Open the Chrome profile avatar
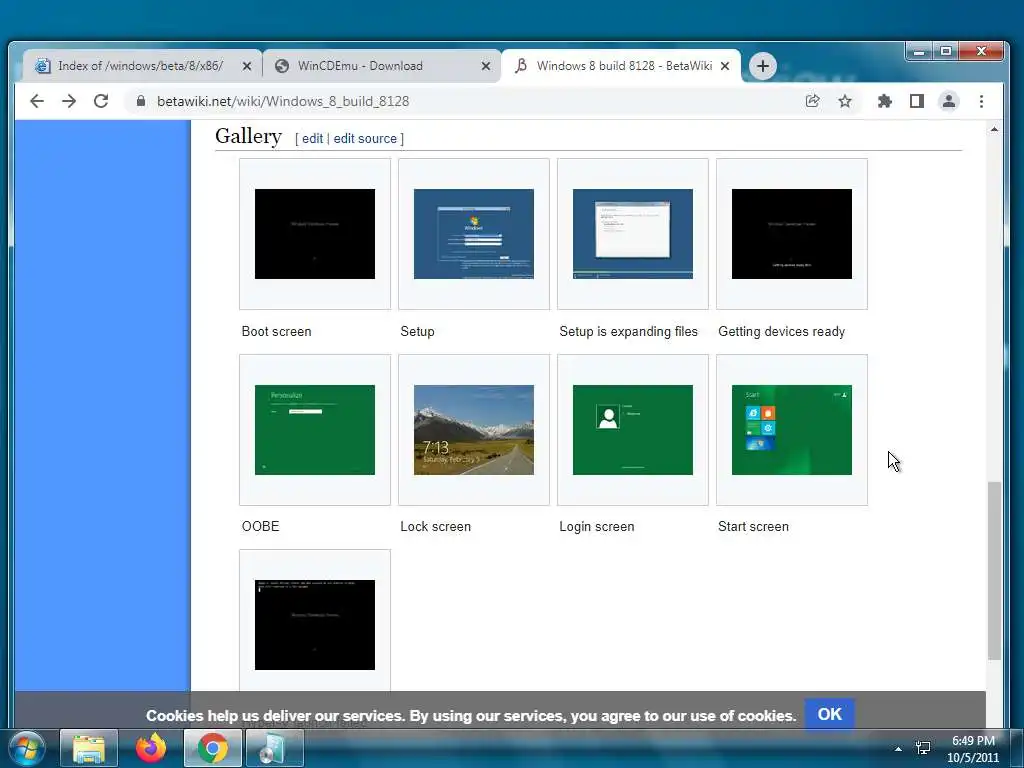Screen dimensions: 1024x768 [x=948, y=101]
